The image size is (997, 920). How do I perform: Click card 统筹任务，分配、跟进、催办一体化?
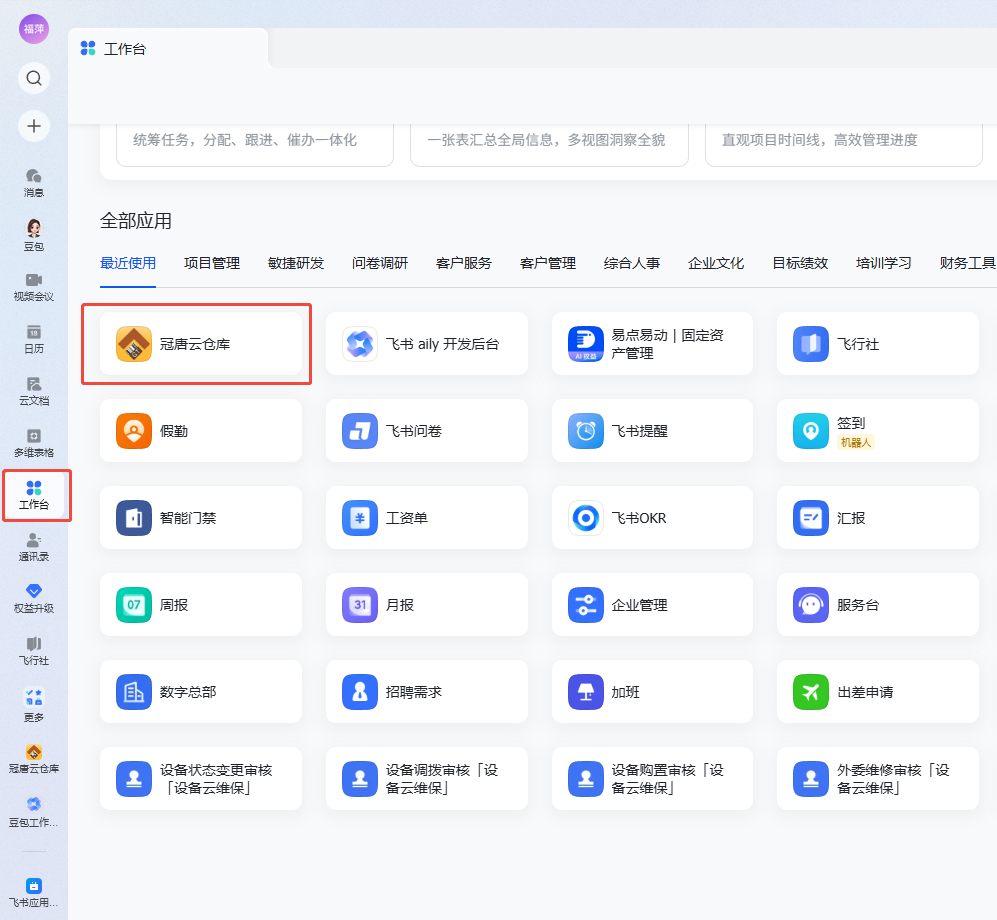(255, 145)
